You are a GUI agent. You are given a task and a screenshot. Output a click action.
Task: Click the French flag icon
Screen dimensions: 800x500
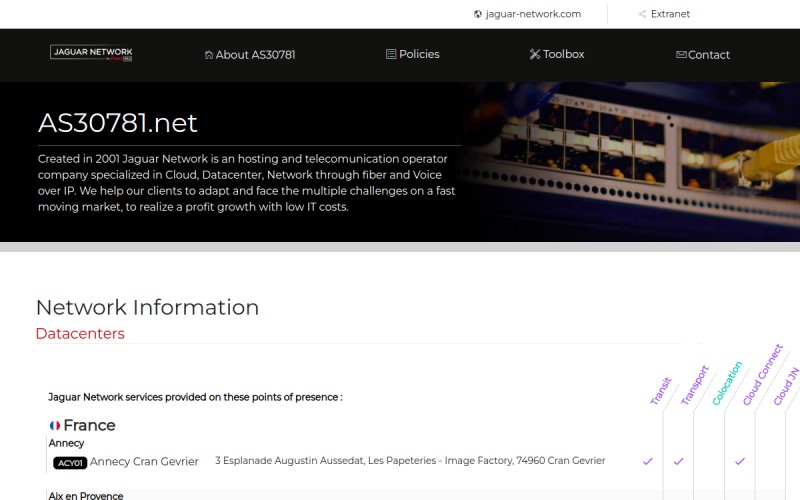[x=55, y=425]
